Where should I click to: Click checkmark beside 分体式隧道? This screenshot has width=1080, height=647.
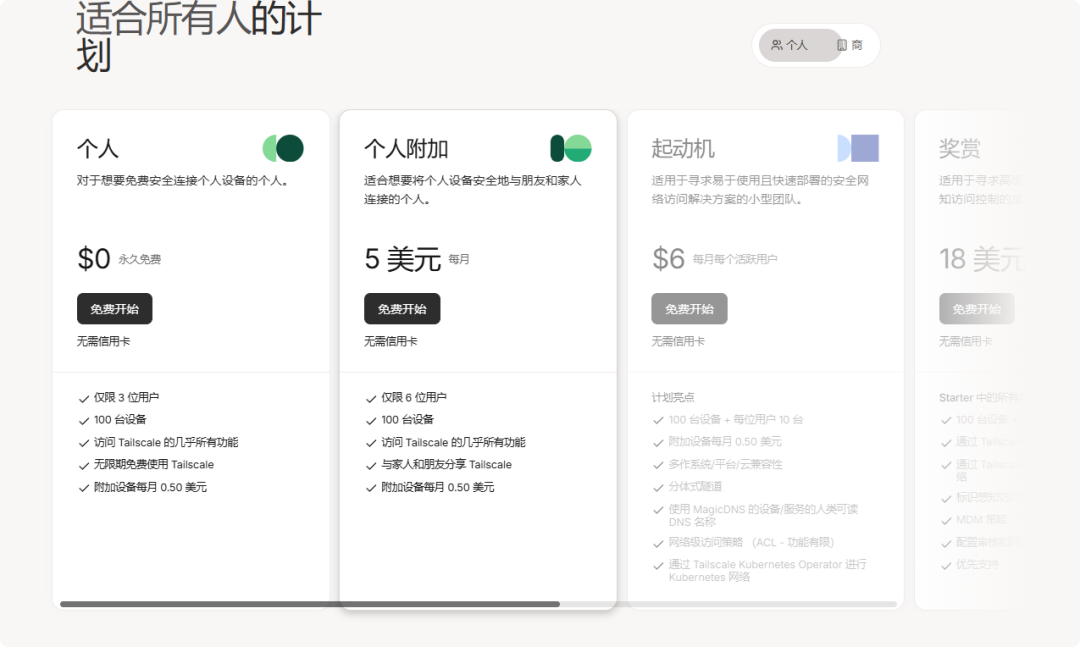658,487
